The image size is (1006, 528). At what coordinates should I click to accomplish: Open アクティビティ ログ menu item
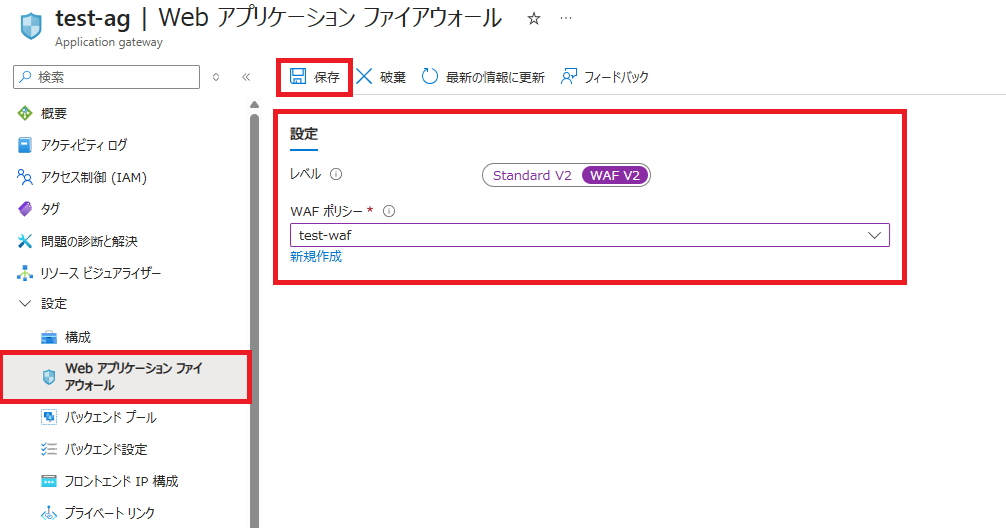[84, 145]
